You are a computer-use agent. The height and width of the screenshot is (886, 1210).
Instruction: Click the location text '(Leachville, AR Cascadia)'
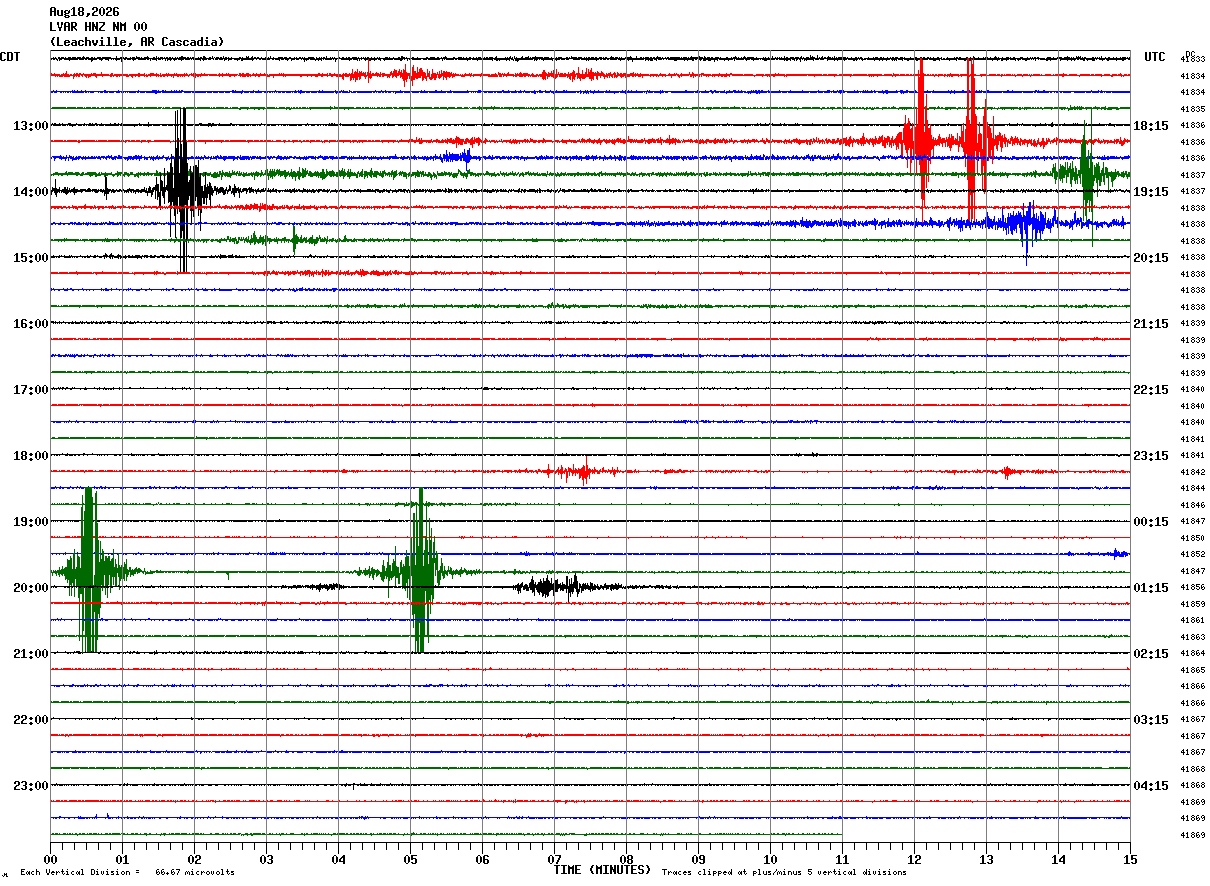(137, 42)
